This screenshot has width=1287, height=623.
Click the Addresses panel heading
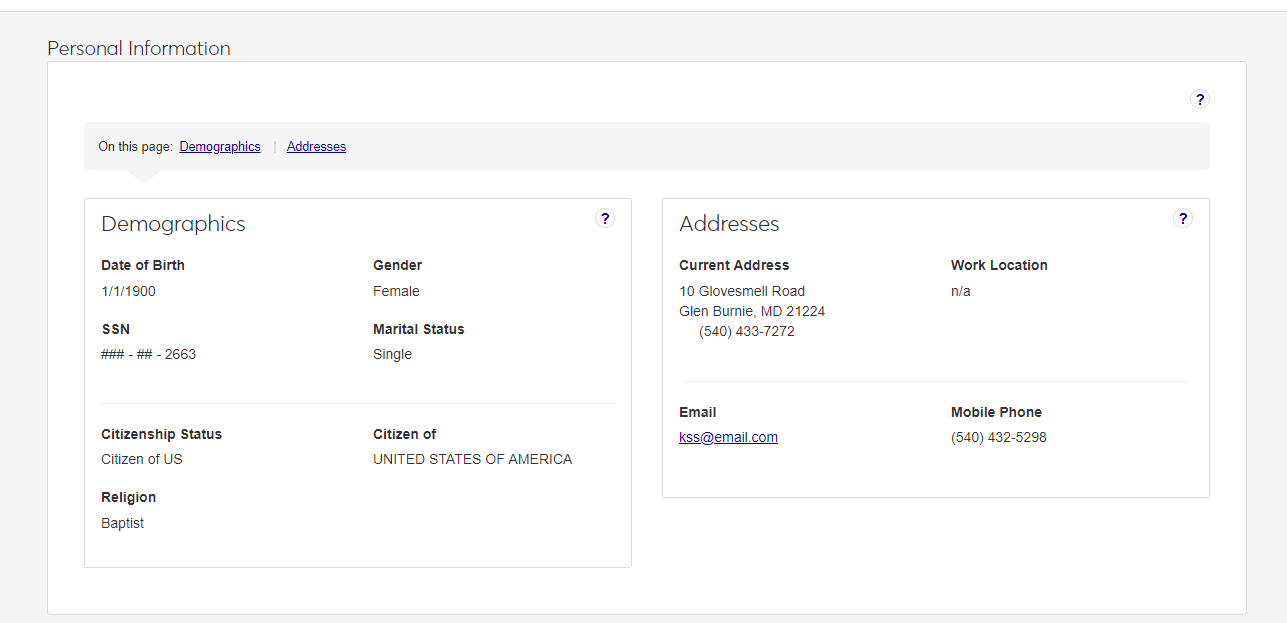point(729,224)
